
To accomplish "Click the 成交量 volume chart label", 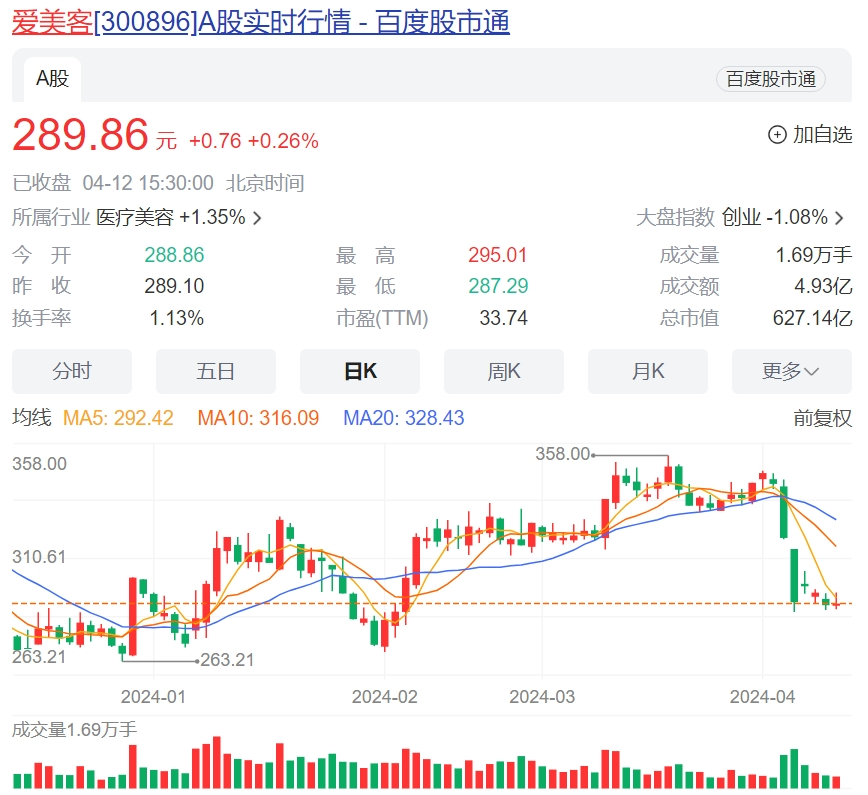I will point(74,730).
